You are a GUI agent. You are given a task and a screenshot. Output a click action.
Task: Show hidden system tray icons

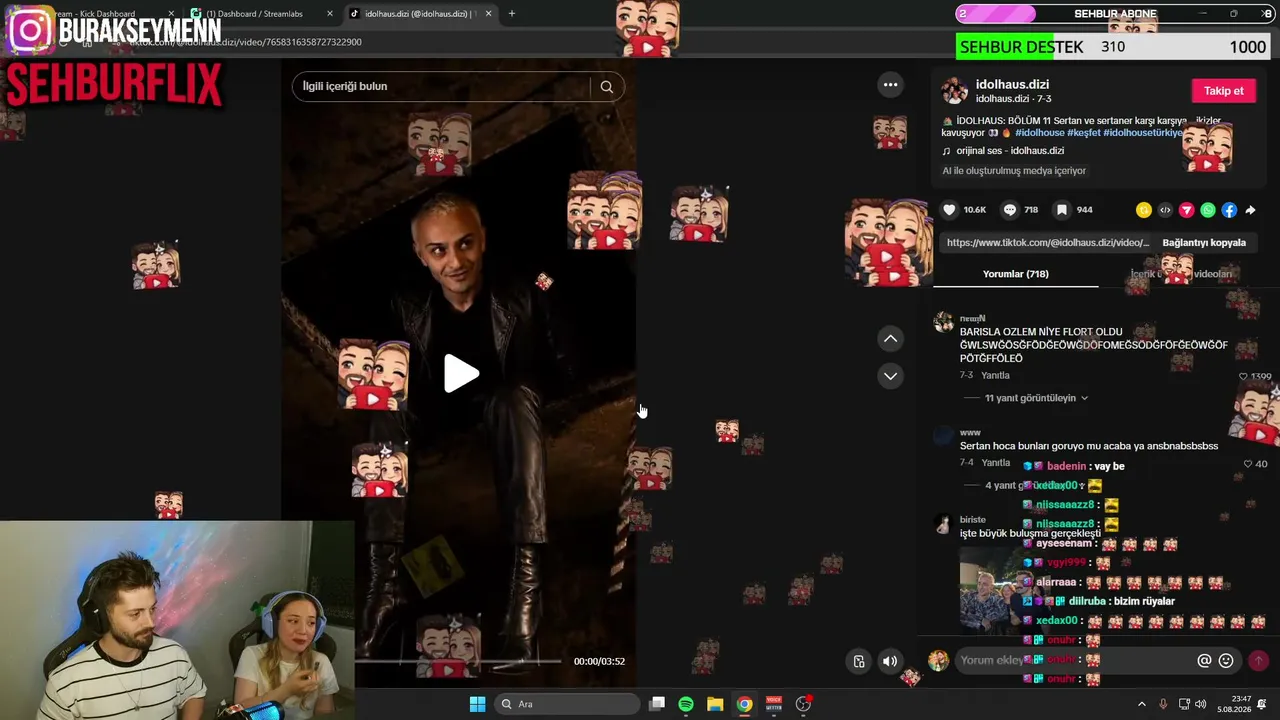click(1142, 704)
